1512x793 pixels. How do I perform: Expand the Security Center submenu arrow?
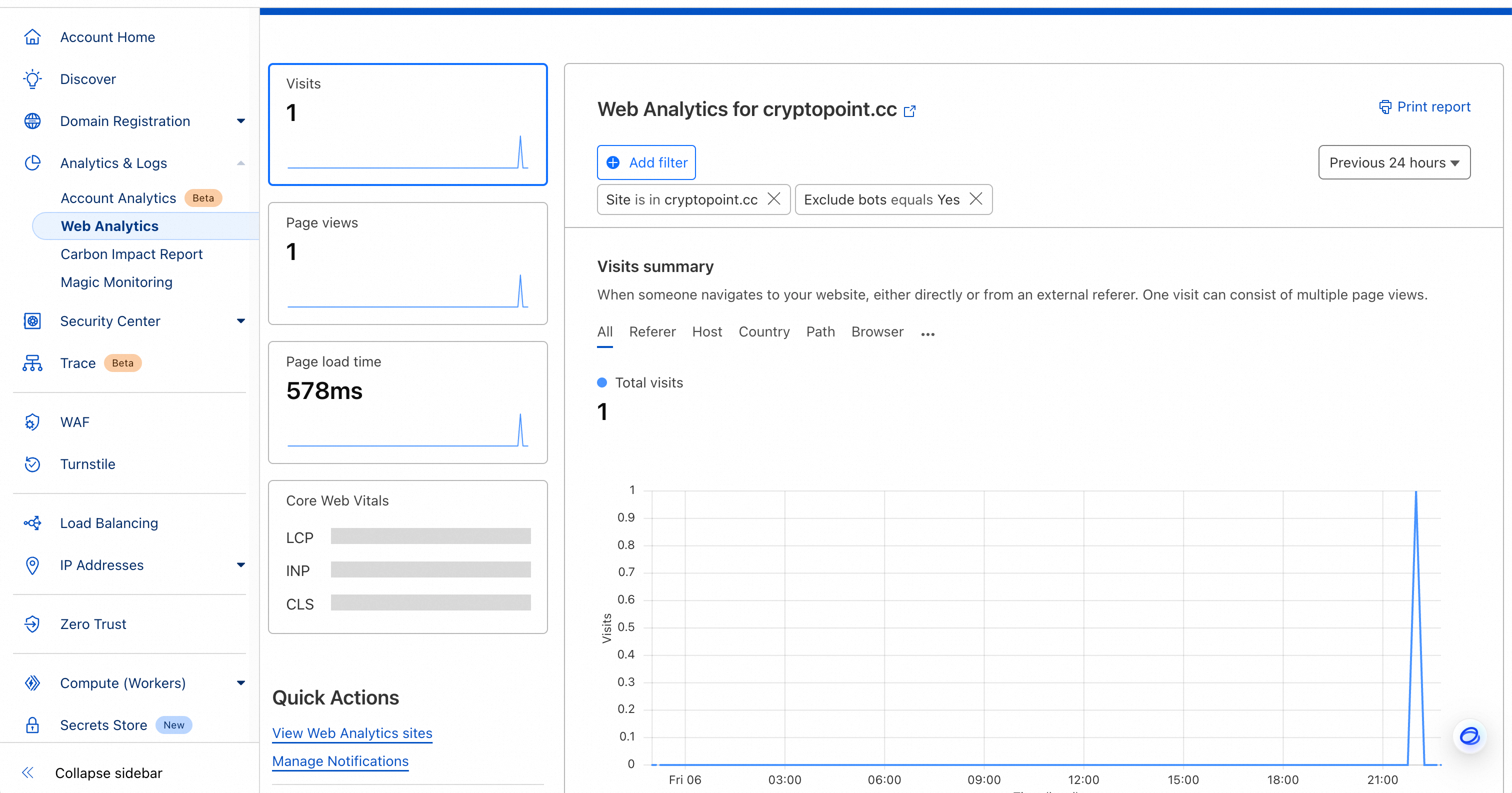(x=240, y=321)
